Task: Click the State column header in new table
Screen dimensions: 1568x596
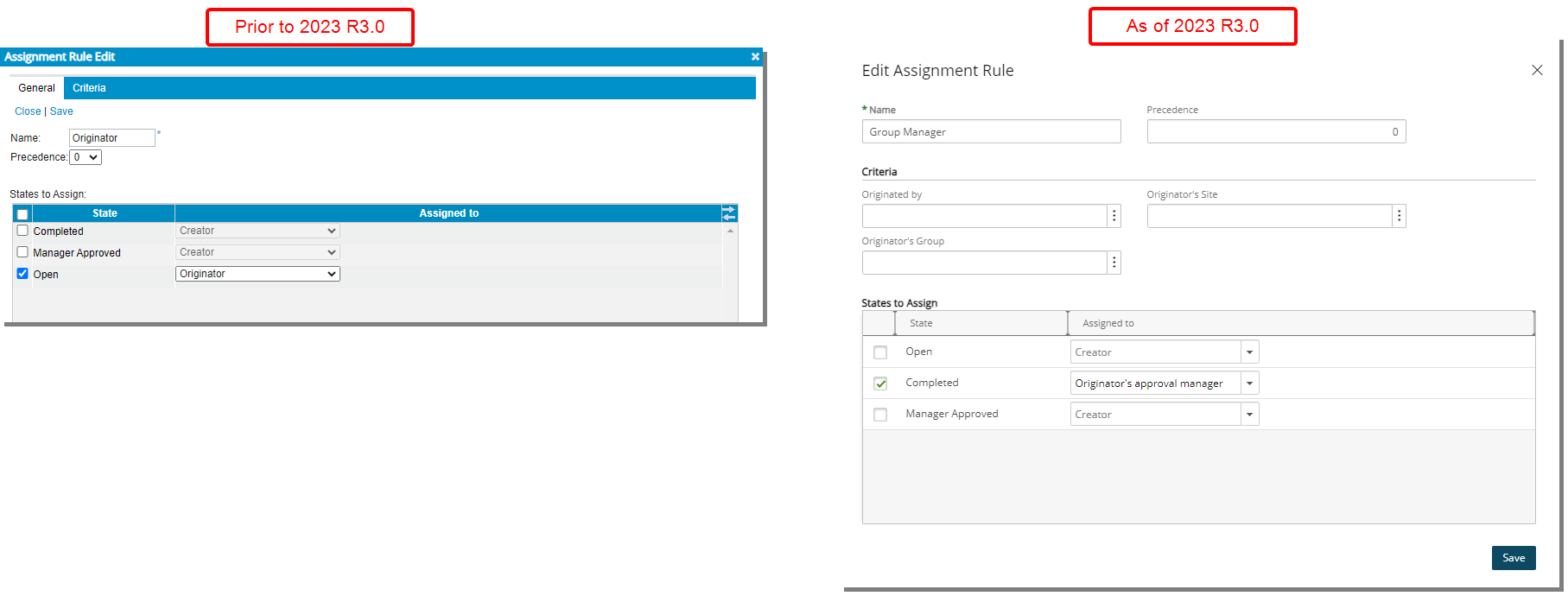Action: click(981, 323)
